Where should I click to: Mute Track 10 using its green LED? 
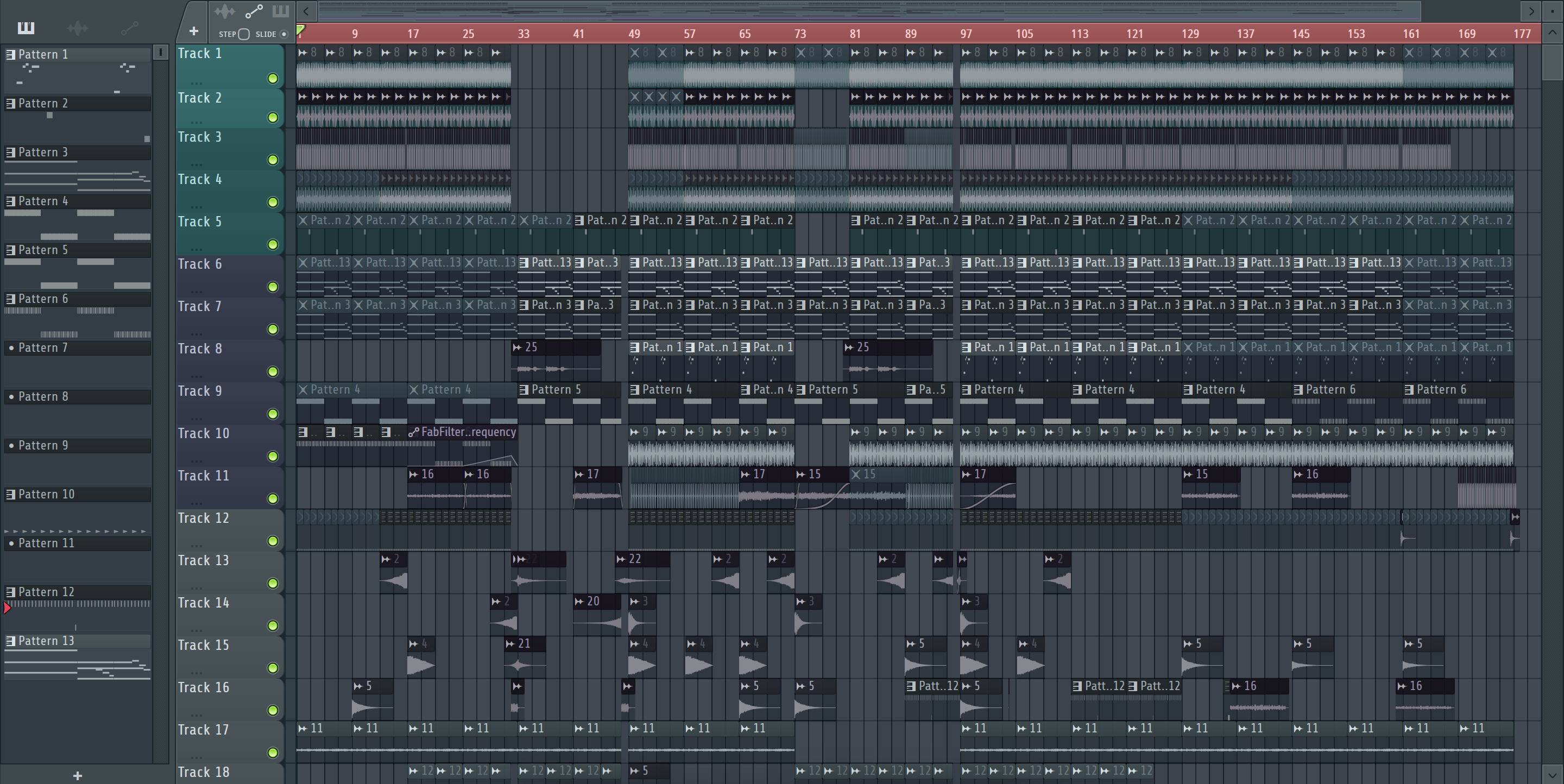point(273,456)
